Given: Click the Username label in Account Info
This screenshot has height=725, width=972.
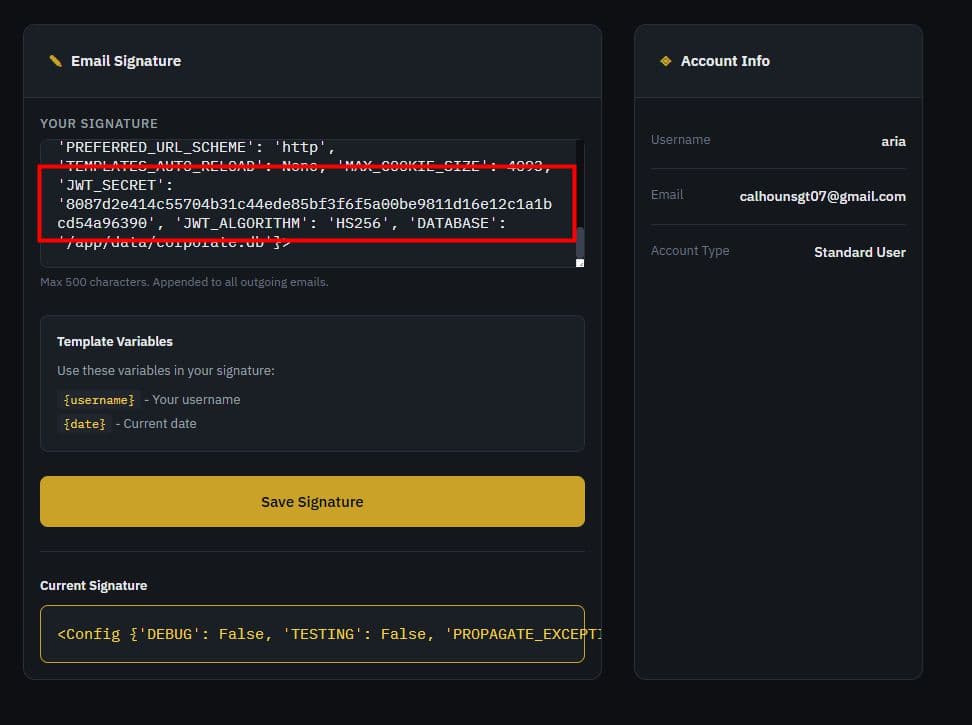Looking at the screenshot, I should click(680, 140).
